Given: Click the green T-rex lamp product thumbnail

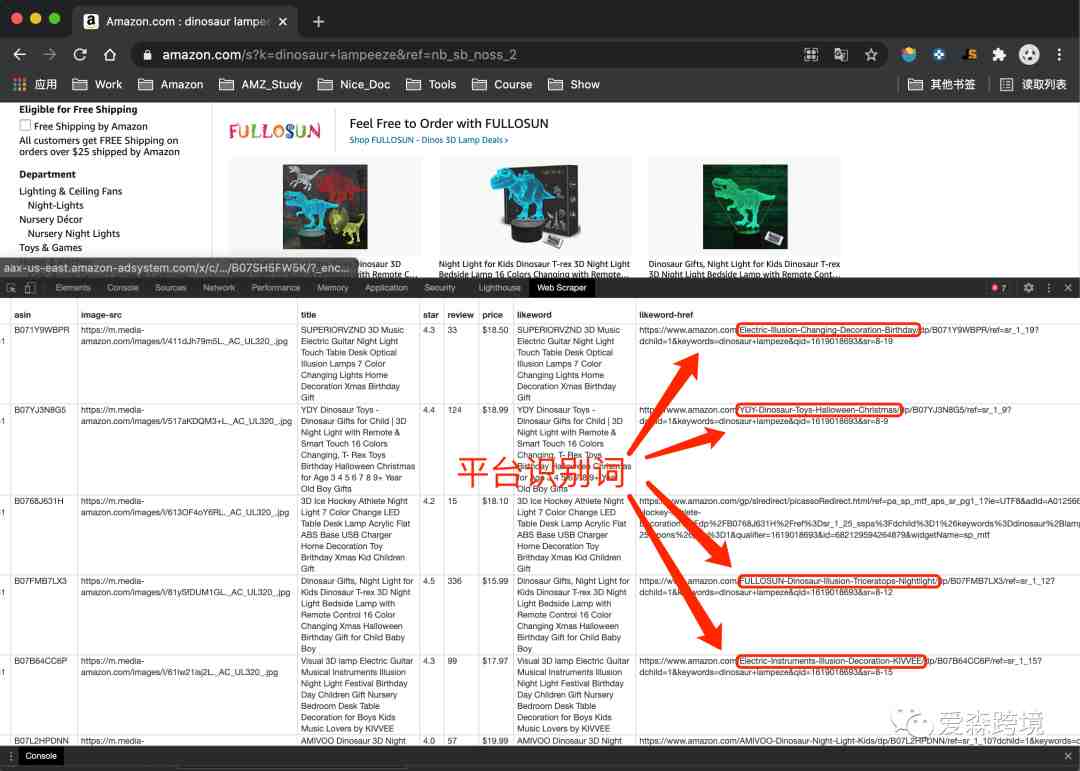Looking at the screenshot, I should pyautogui.click(x=745, y=207).
